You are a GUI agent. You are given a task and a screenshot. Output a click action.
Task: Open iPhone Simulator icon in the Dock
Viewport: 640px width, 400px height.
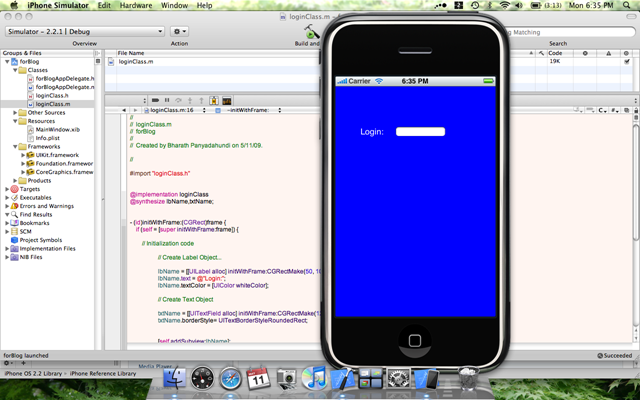[x=427, y=378]
